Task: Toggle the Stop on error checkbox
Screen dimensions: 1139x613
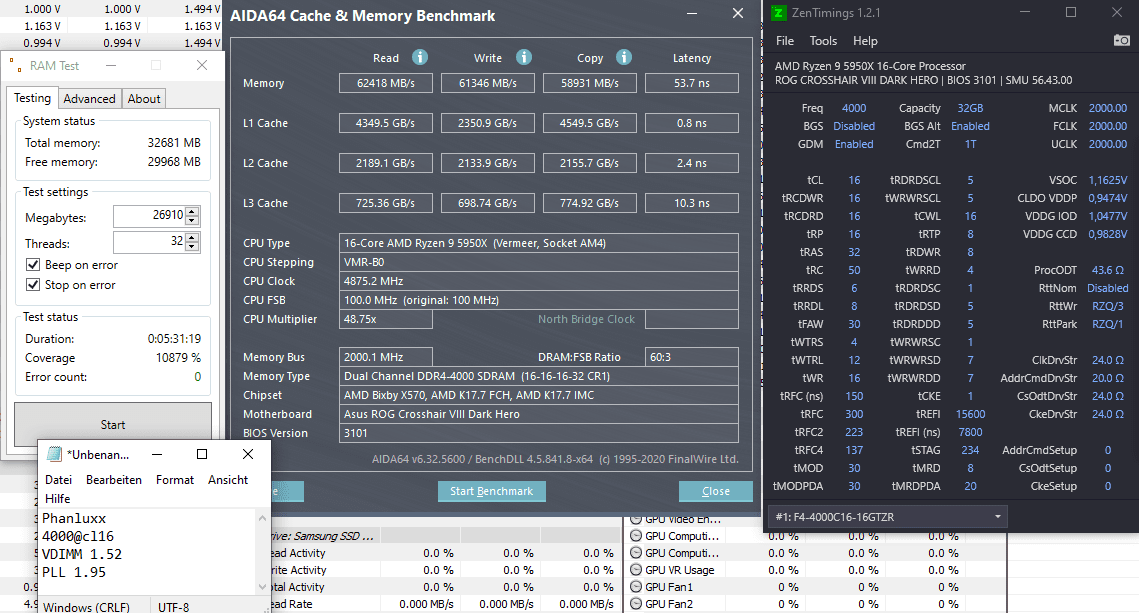Action: coord(33,285)
